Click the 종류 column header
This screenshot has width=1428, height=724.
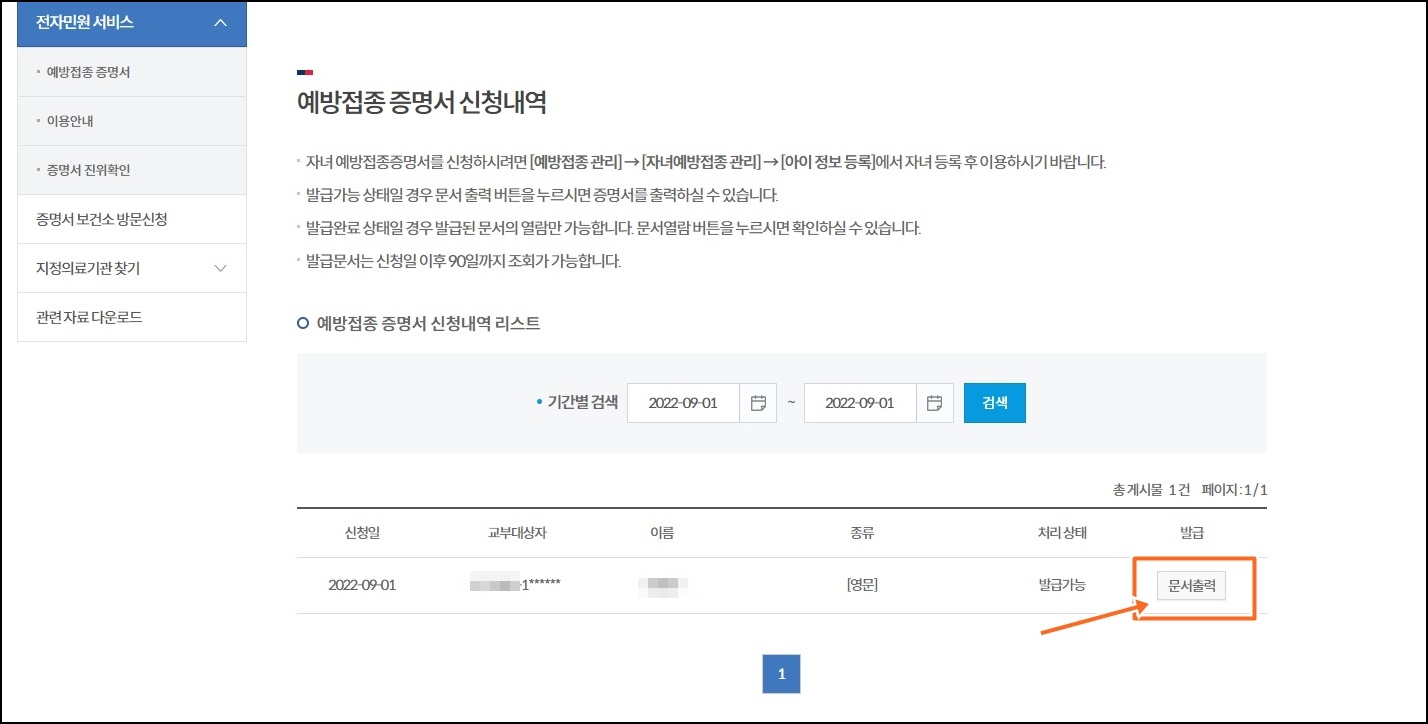[862, 533]
